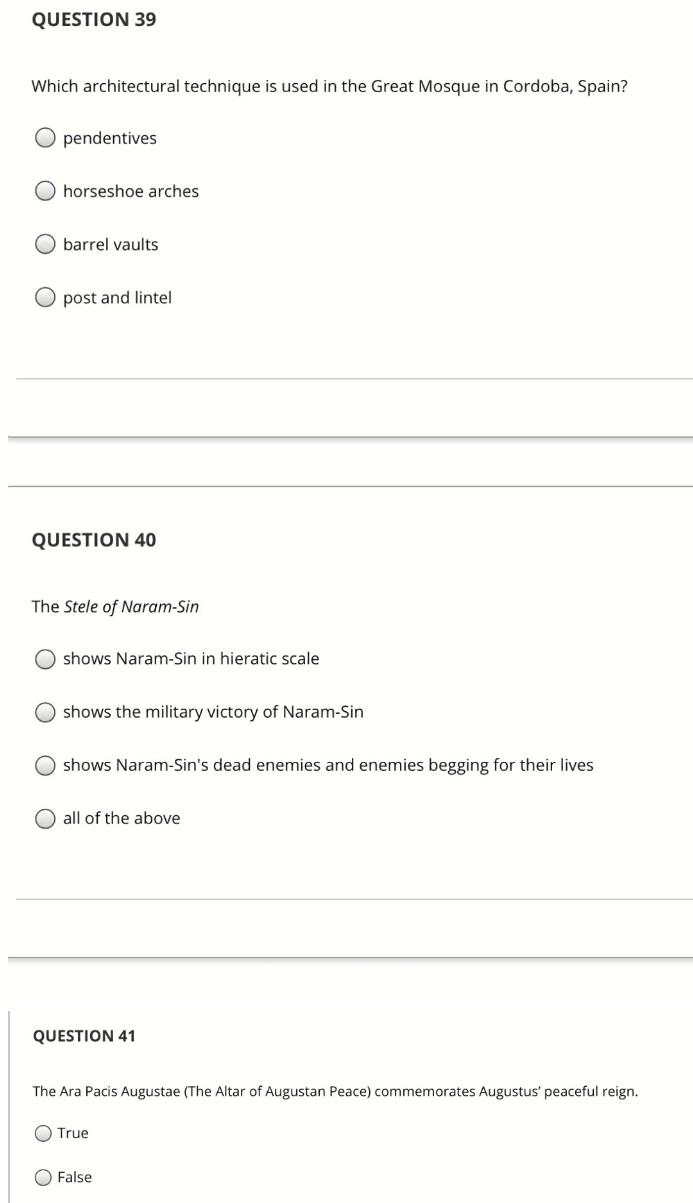Image resolution: width=693 pixels, height=1203 pixels.
Task: Select the pendentives answer option
Action: pos(44,138)
